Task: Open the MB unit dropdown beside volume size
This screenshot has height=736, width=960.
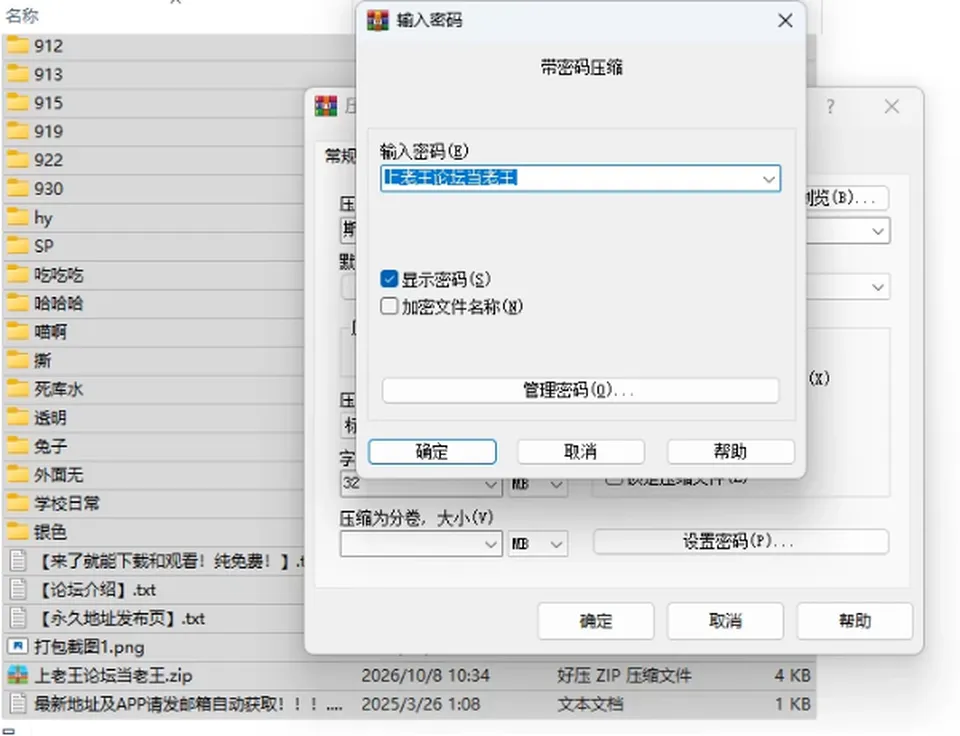Action: point(538,544)
